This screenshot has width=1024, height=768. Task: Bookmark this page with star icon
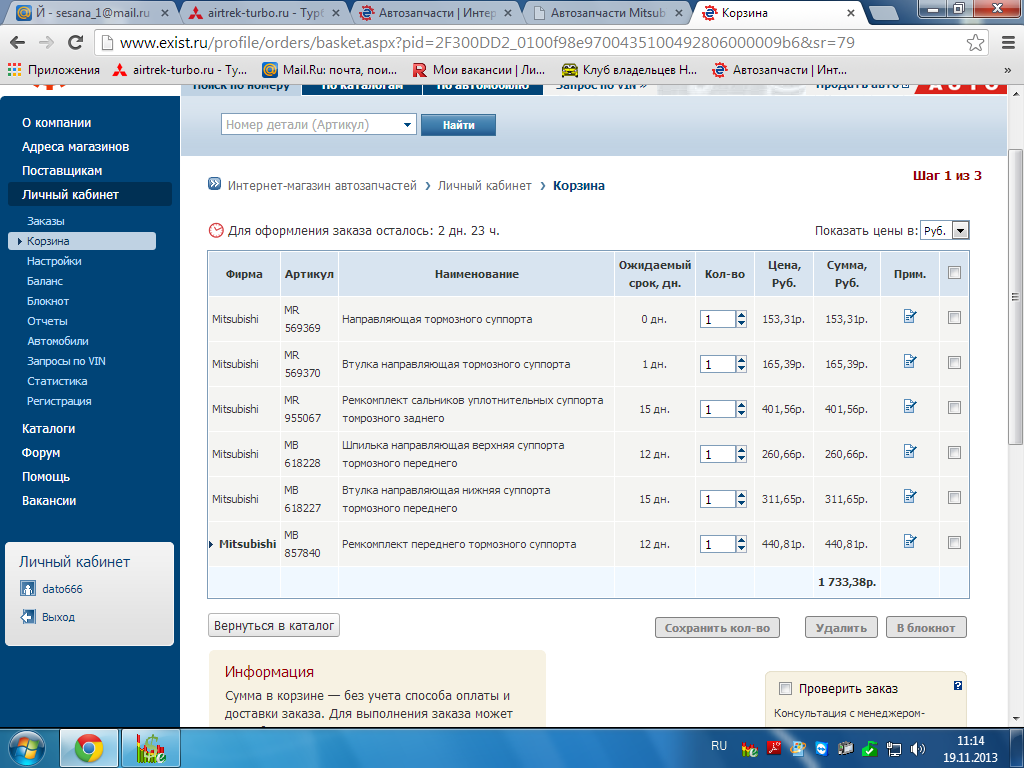coord(975,43)
